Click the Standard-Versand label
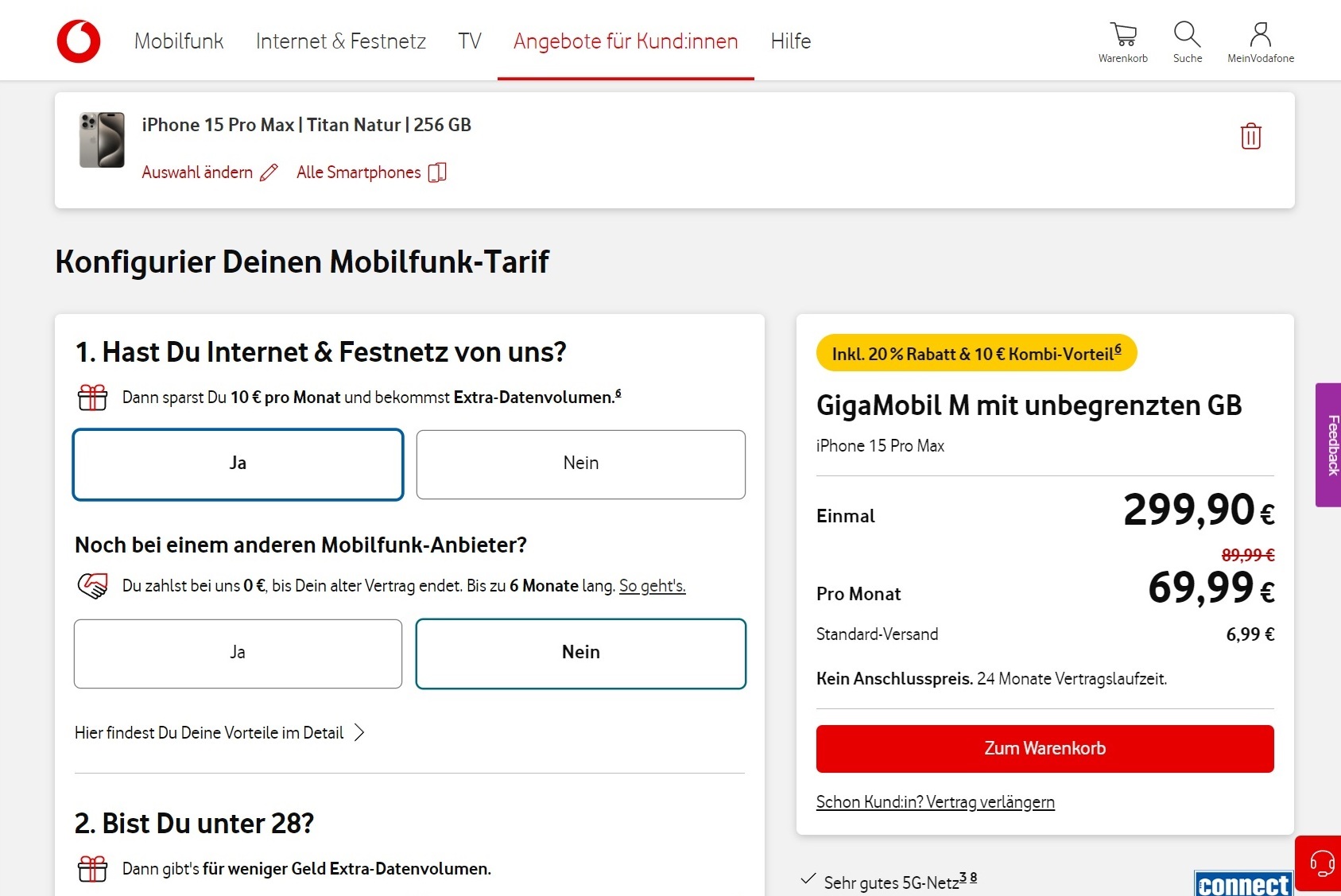 pyautogui.click(x=878, y=634)
